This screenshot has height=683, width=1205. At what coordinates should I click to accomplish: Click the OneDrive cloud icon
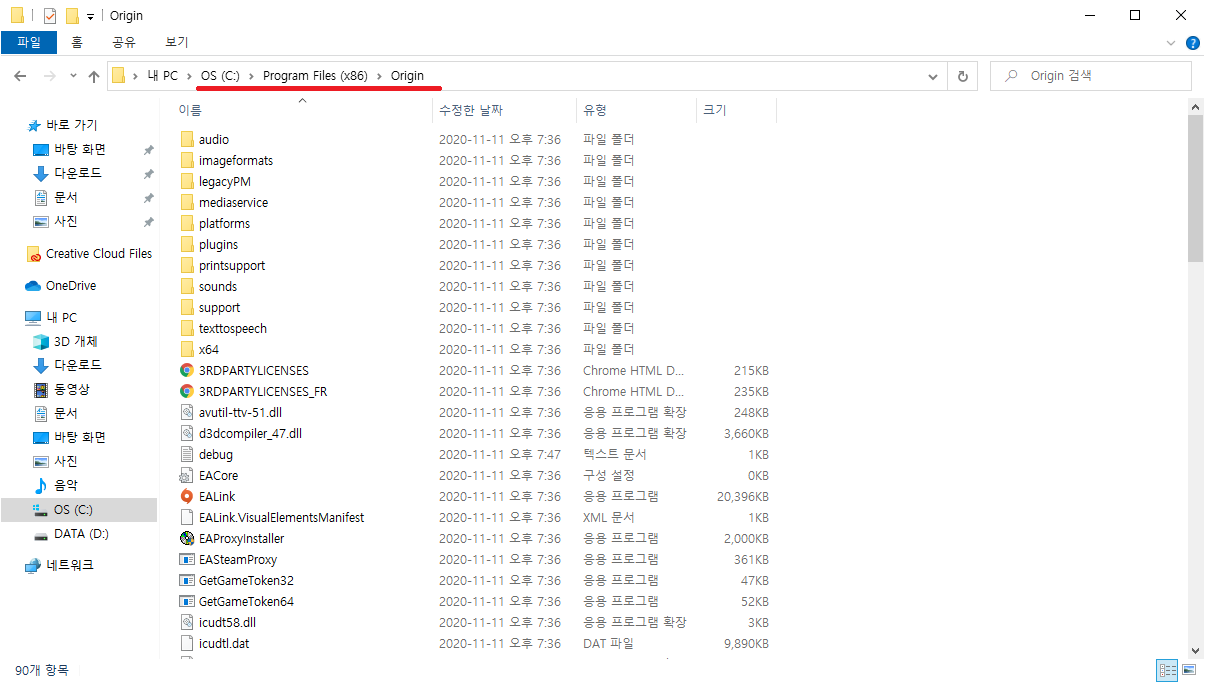[x=34, y=286]
